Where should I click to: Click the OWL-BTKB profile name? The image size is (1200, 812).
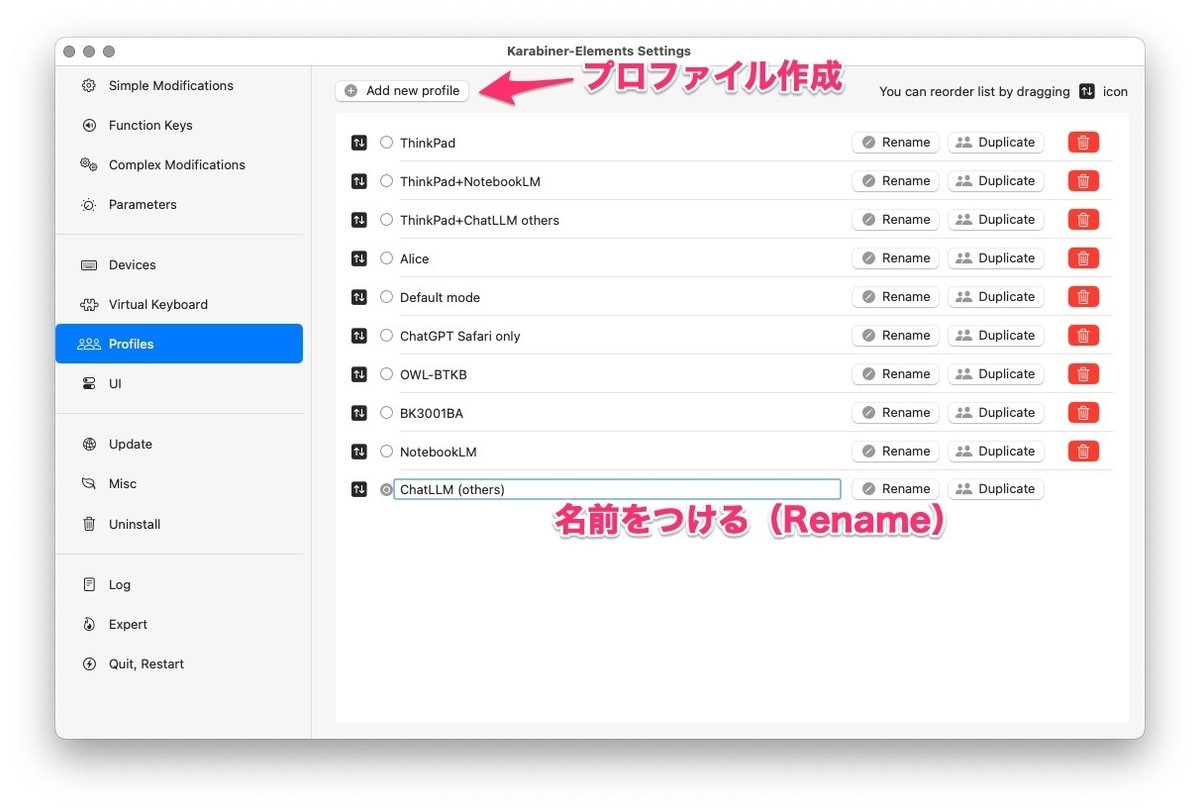433,375
